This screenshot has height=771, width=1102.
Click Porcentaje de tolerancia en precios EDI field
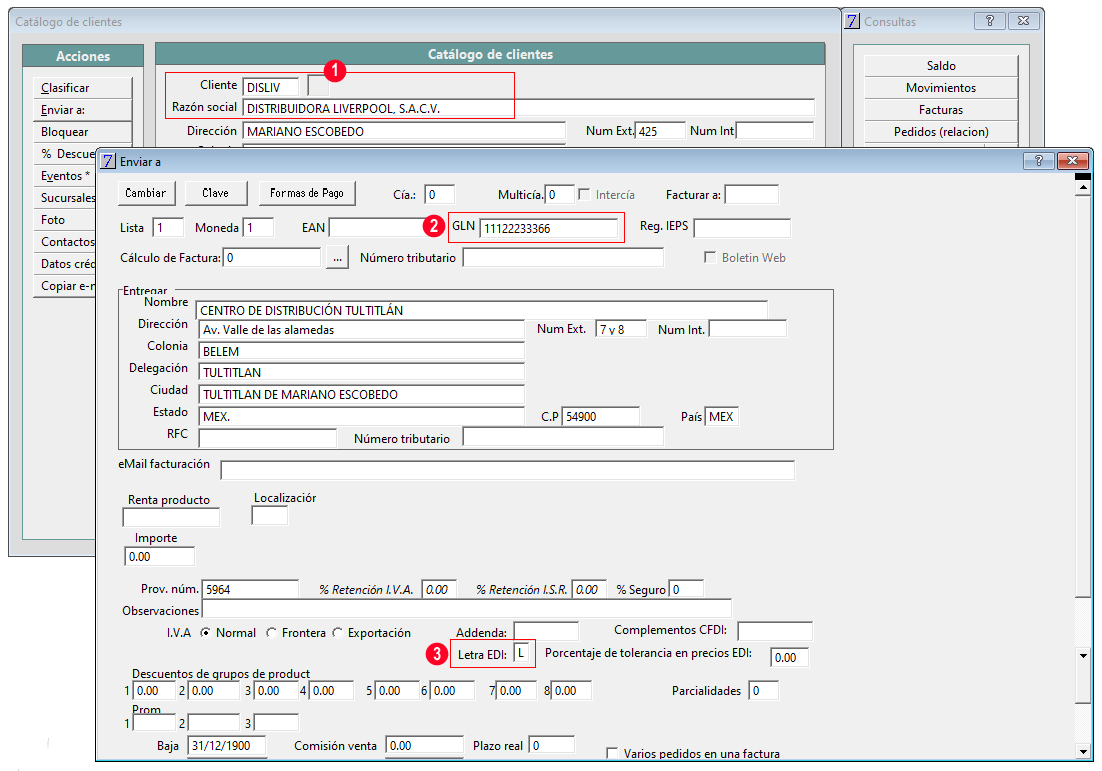[789, 657]
